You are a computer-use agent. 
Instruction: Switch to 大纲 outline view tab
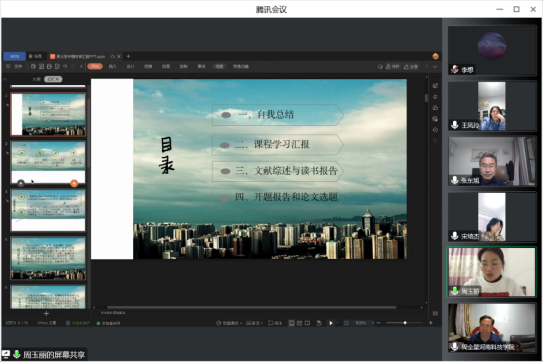(x=36, y=79)
